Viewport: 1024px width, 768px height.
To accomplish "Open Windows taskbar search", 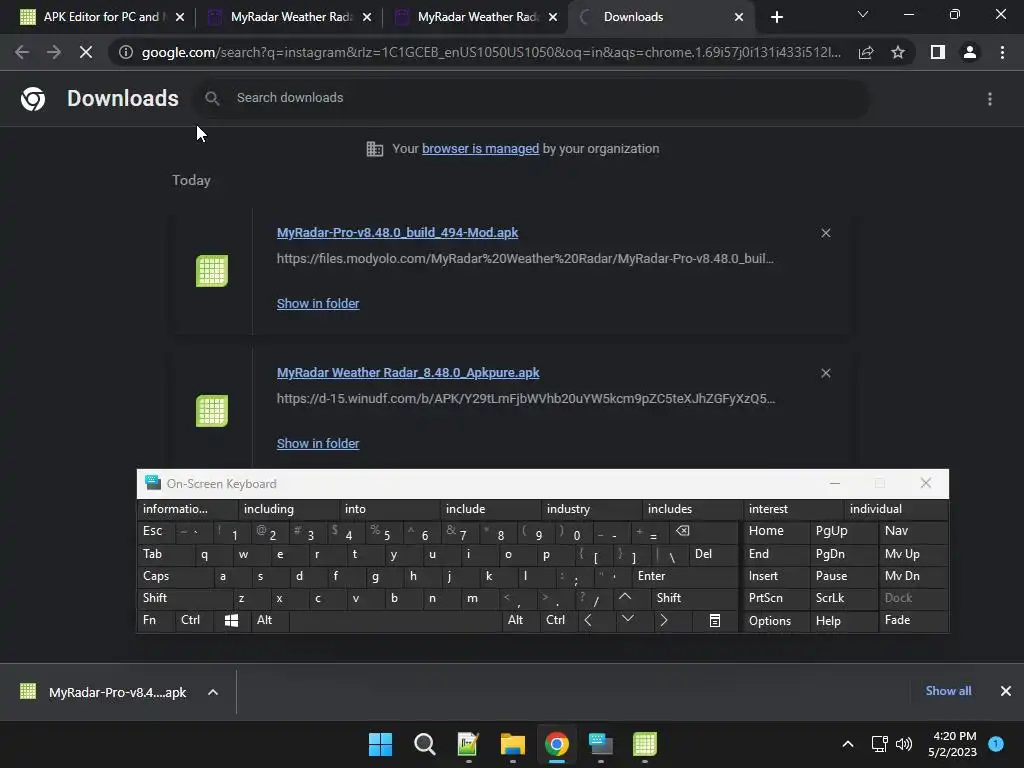I will pyautogui.click(x=424, y=744).
